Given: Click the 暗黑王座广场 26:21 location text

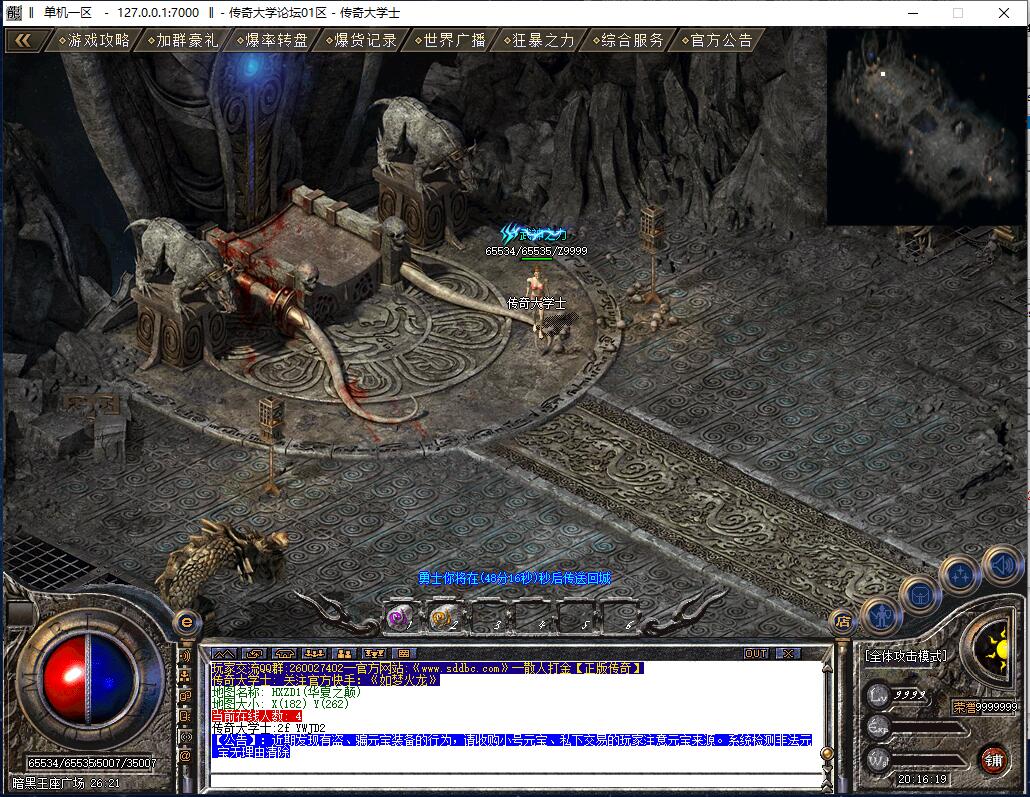Looking at the screenshot, I should point(66,783).
